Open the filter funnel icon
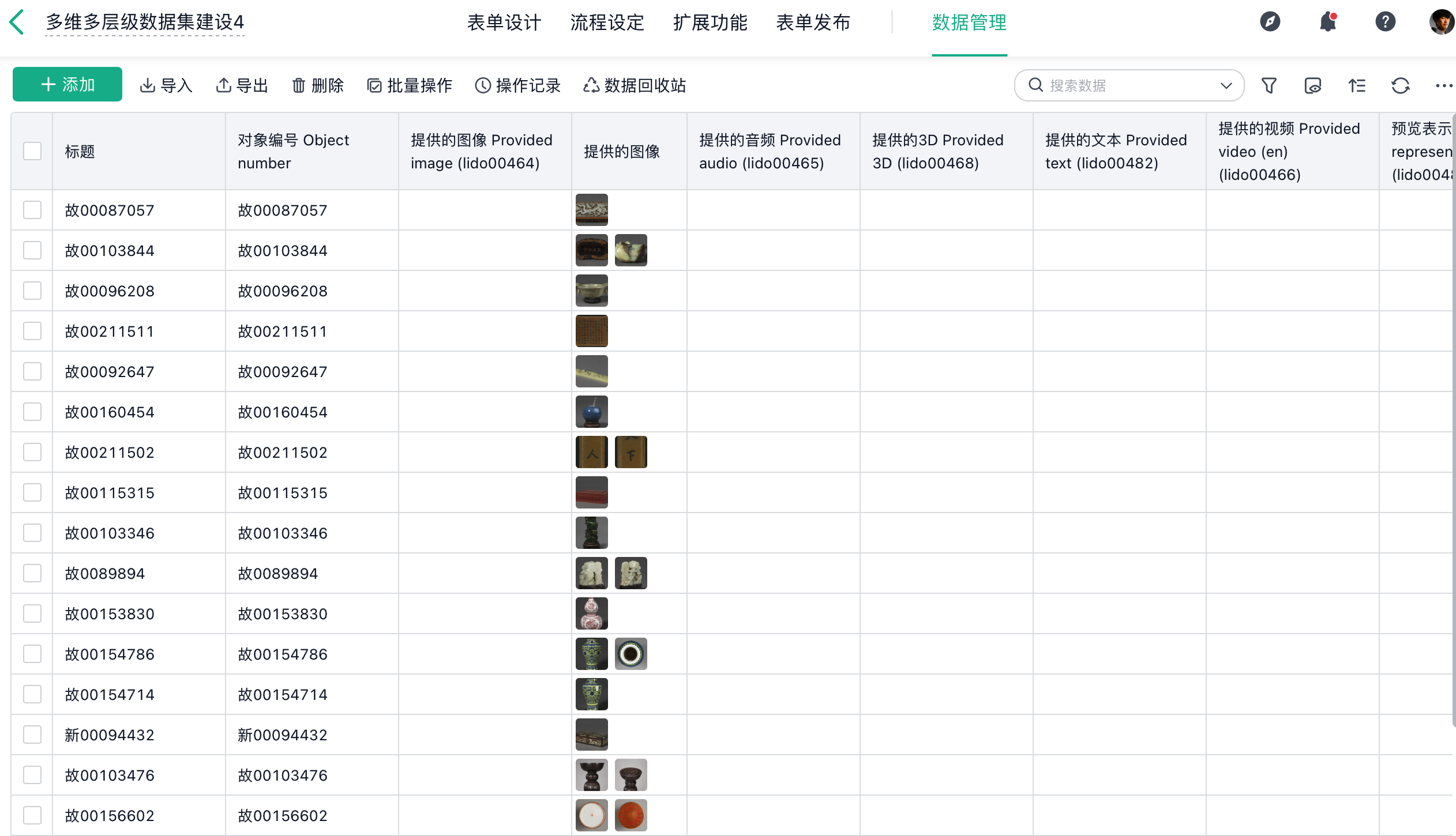Screen dimensions: 1456x836 [x=1269, y=86]
